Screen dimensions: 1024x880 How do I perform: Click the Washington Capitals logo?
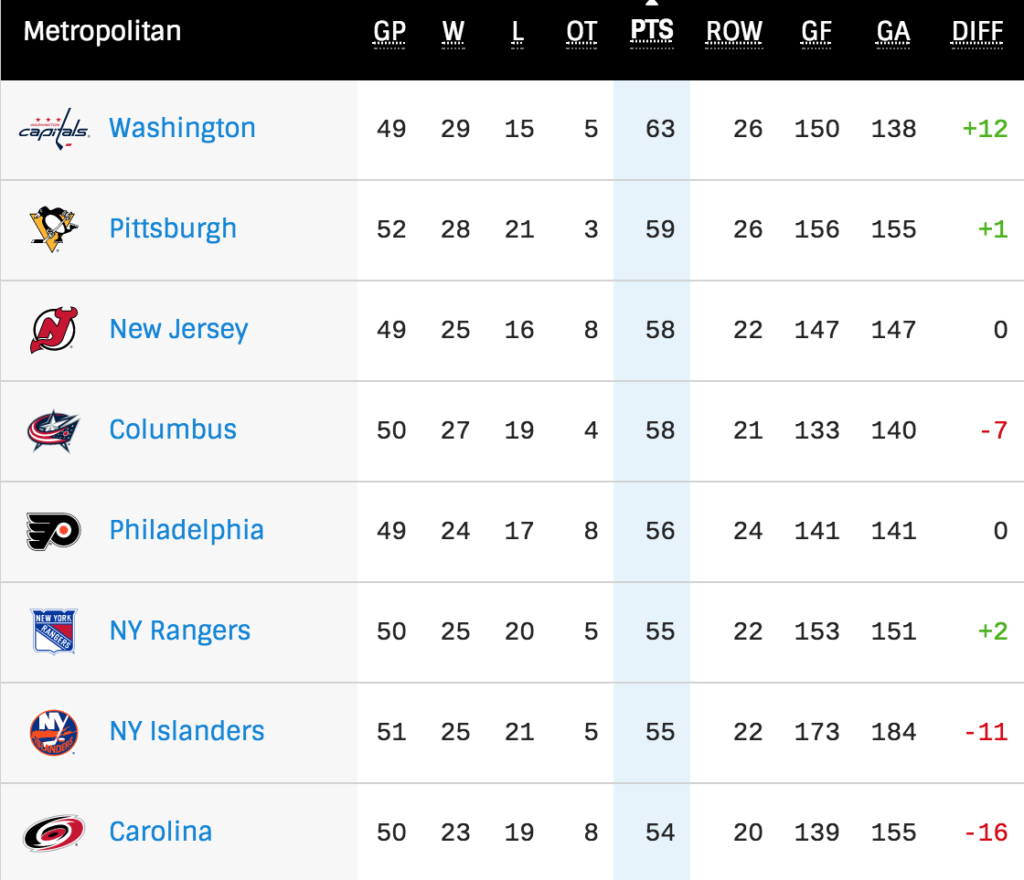pos(54,129)
